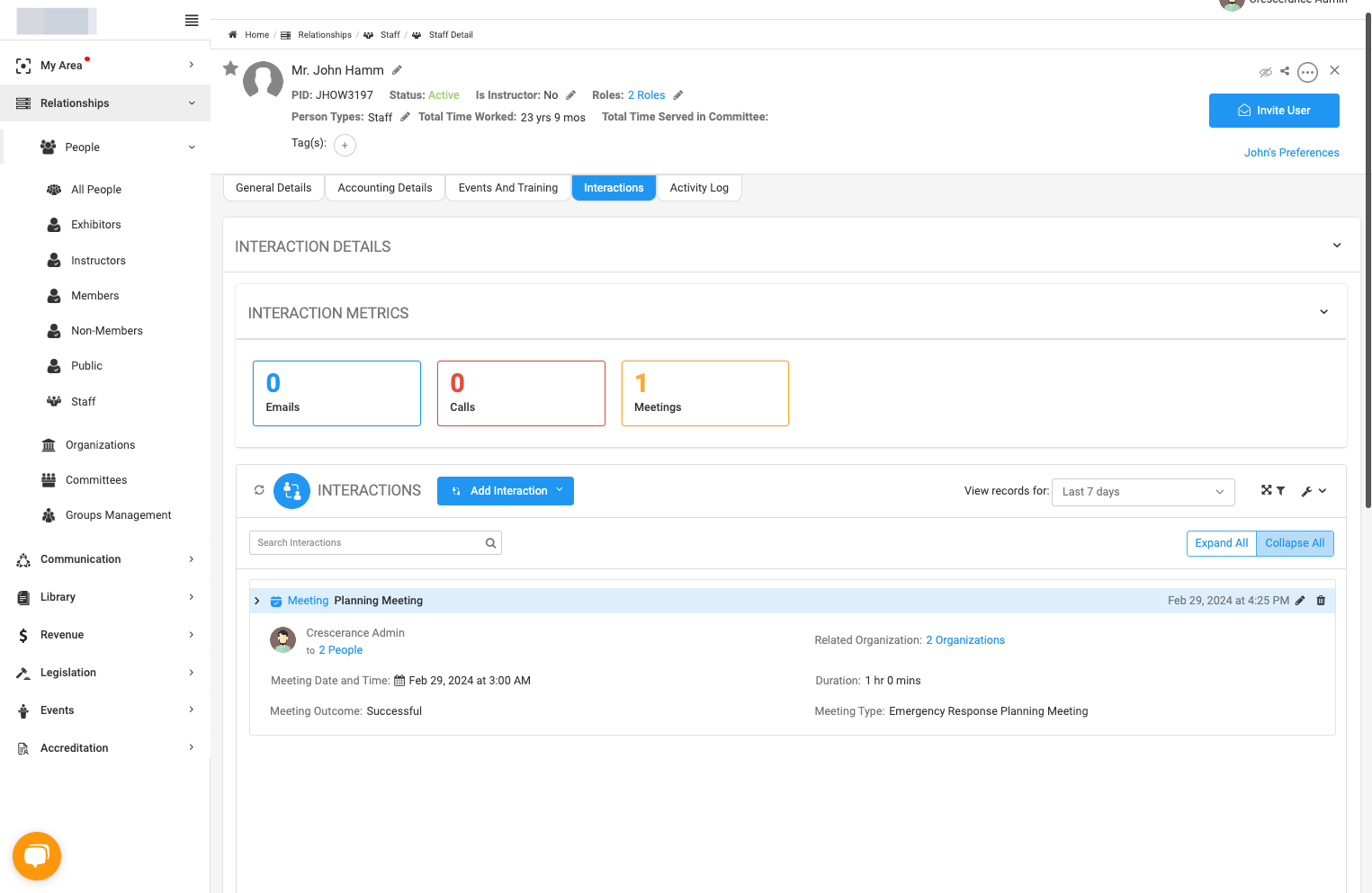Select the Meetings metric card
This screenshot has width=1372, height=893.
point(705,393)
